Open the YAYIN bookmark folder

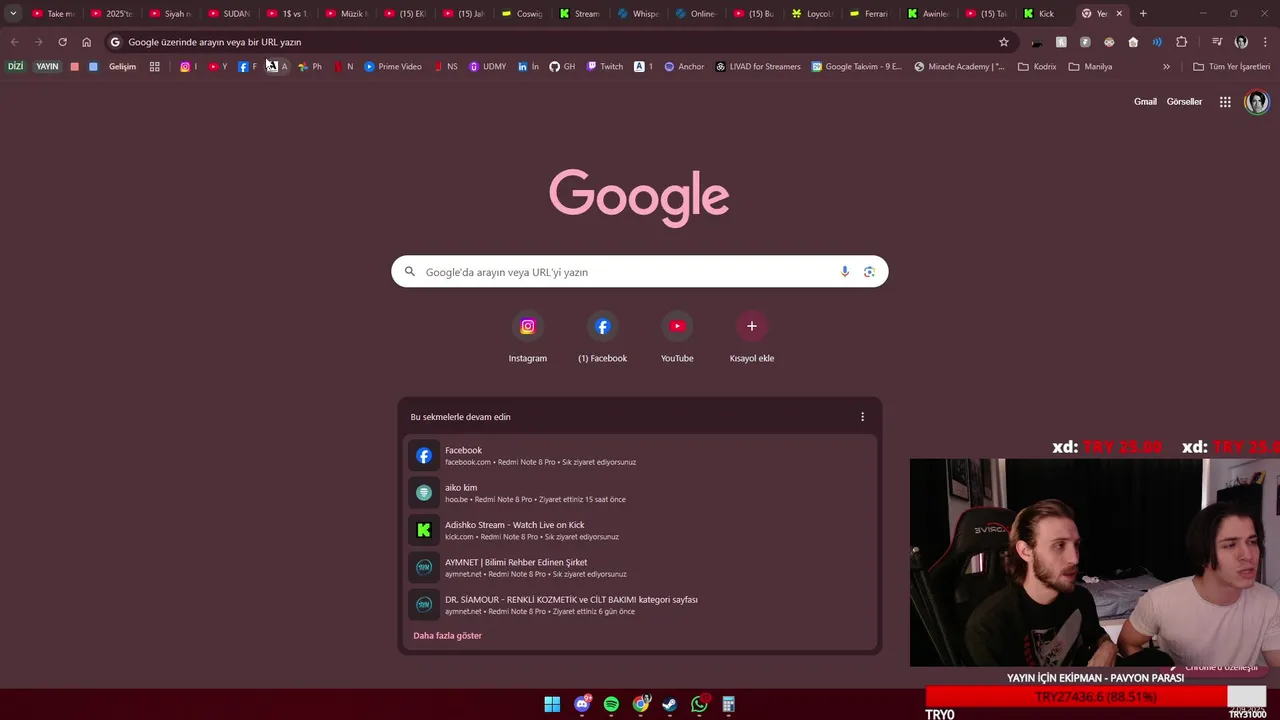pyautogui.click(x=47, y=67)
